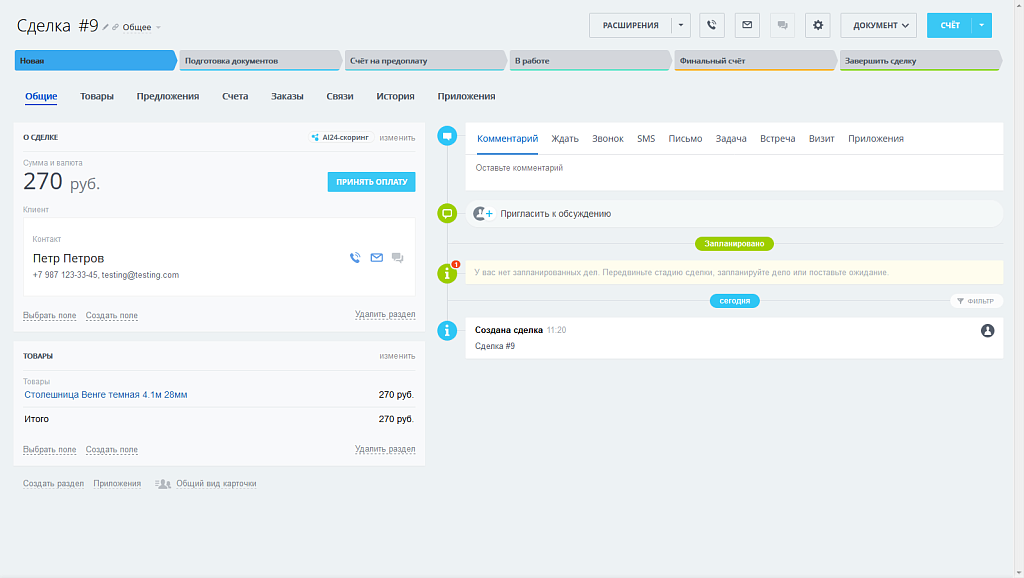Email Петр Петров via the envelope icon
The width and height of the screenshot is (1024, 578).
(376, 257)
